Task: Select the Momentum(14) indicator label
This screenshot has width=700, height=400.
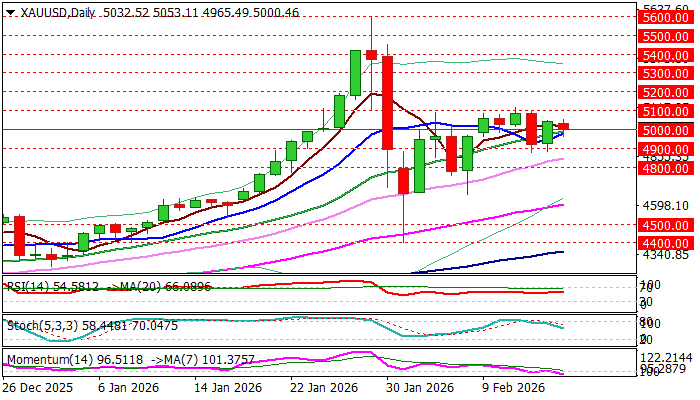Action: point(40,356)
